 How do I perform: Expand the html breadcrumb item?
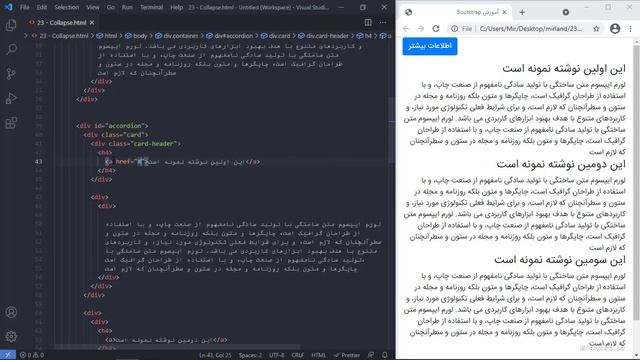click(x=107, y=36)
